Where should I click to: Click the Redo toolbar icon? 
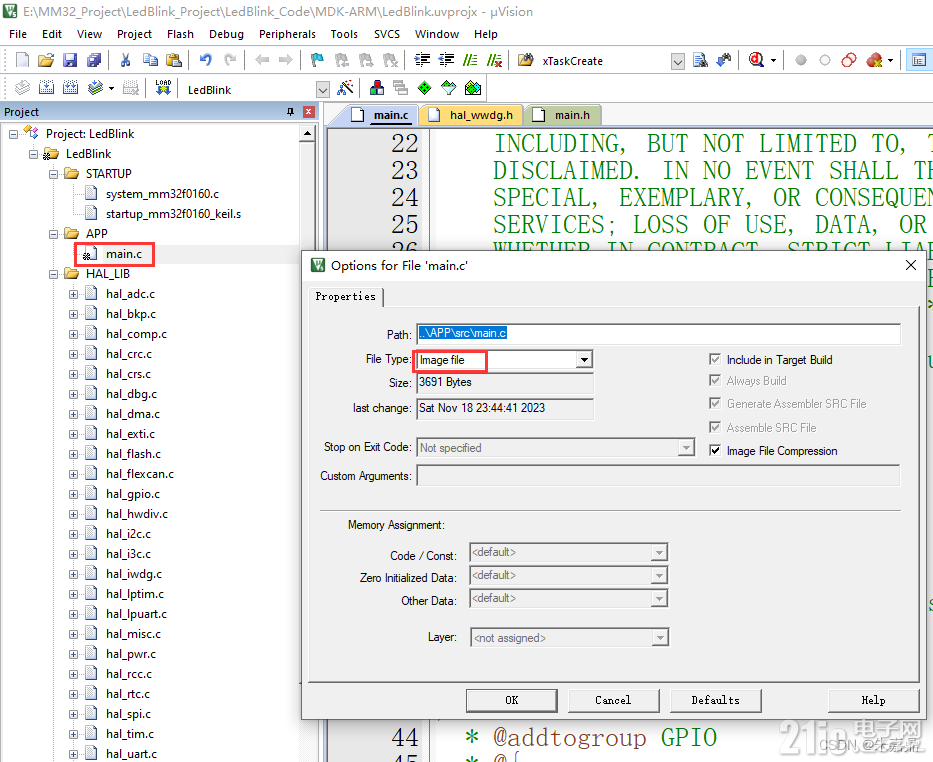pos(230,60)
